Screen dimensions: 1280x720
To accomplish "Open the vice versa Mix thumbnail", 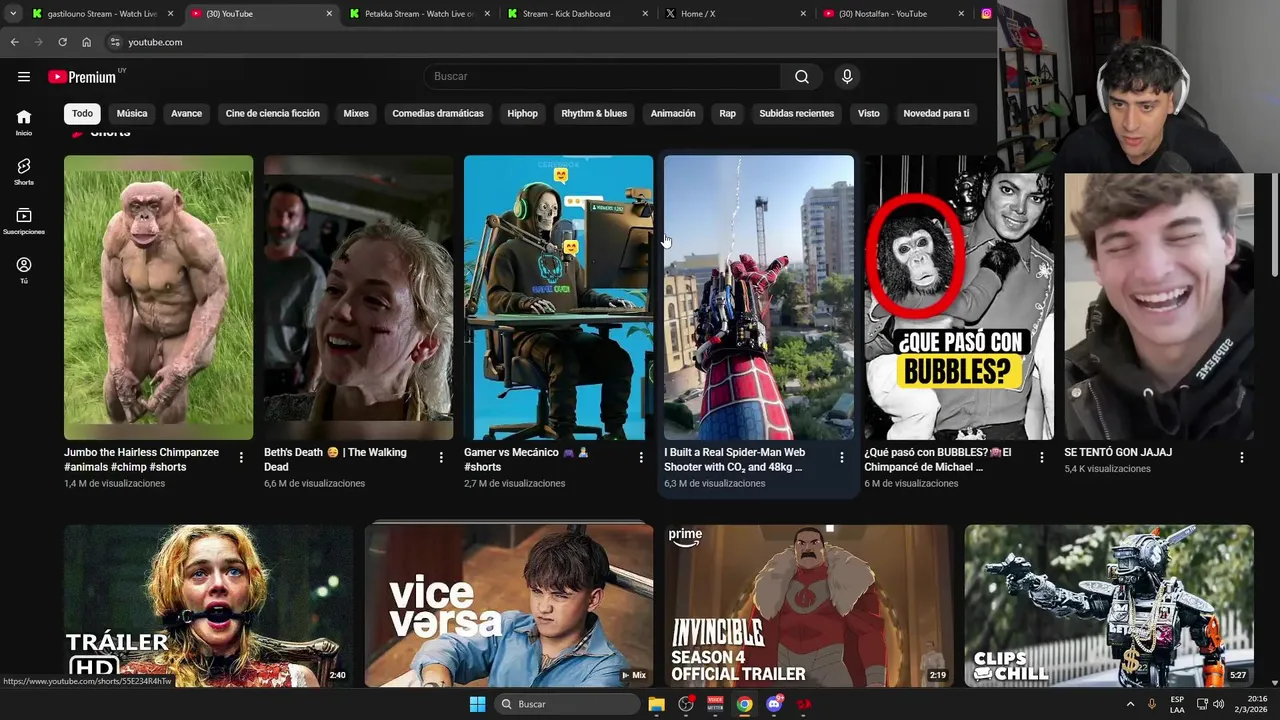I will [x=509, y=606].
